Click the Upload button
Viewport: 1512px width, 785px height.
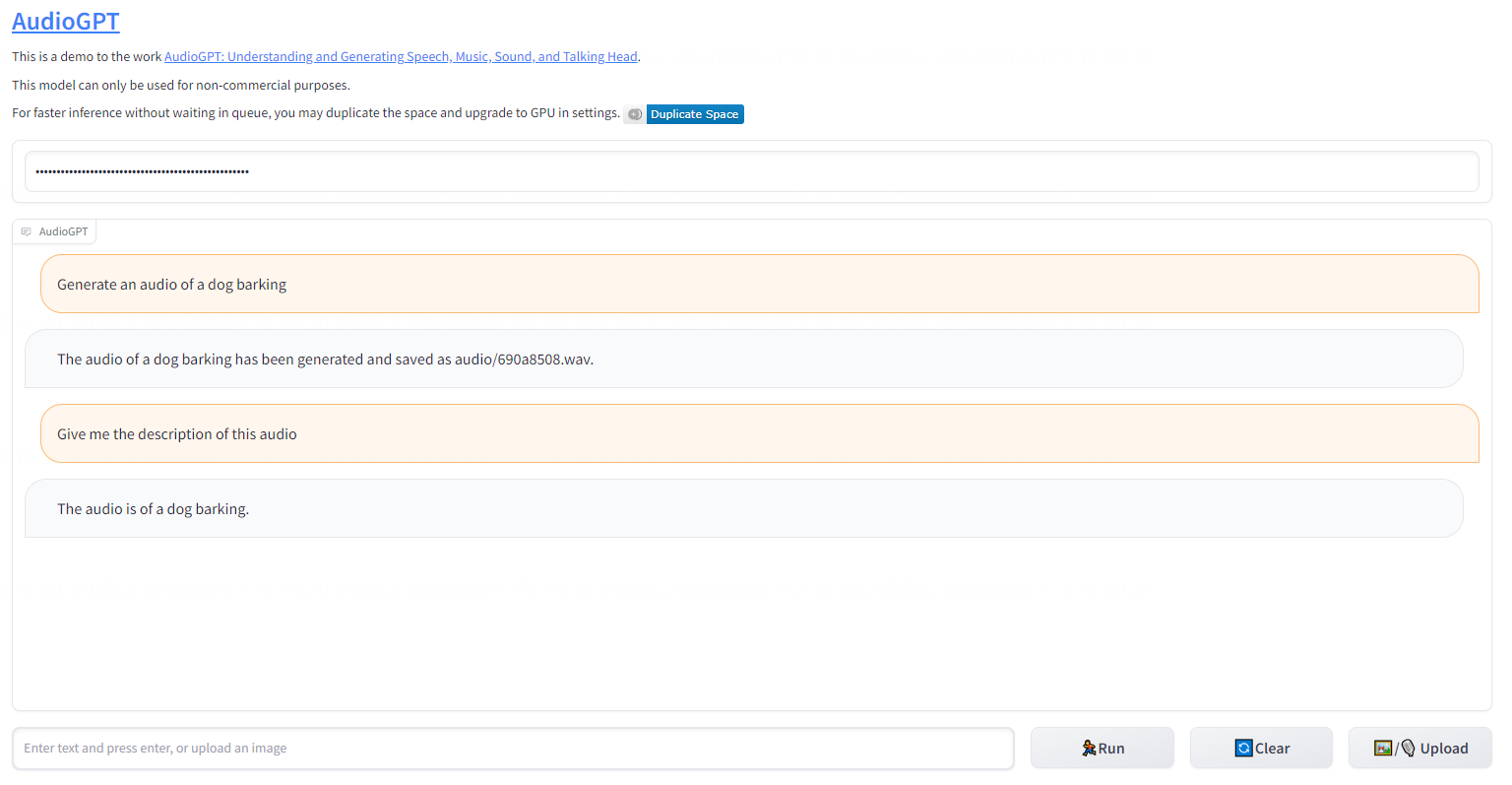pos(1420,749)
